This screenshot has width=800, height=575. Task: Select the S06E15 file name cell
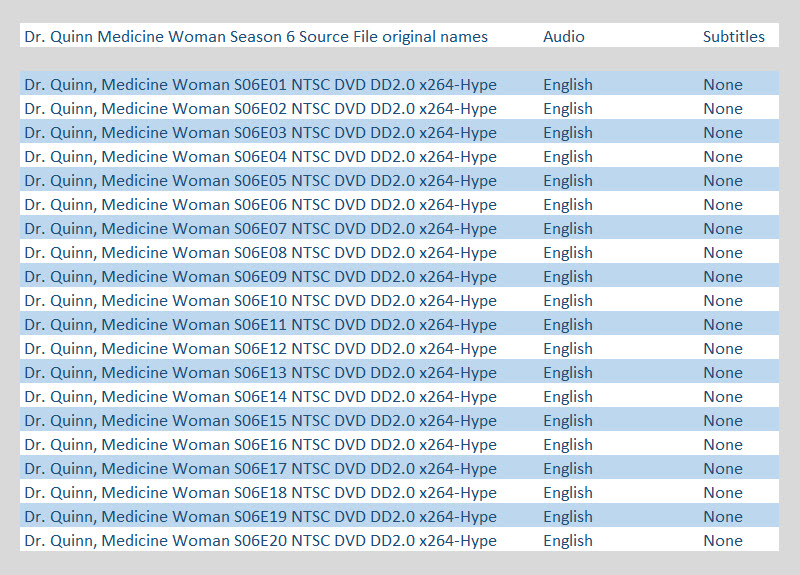260,420
